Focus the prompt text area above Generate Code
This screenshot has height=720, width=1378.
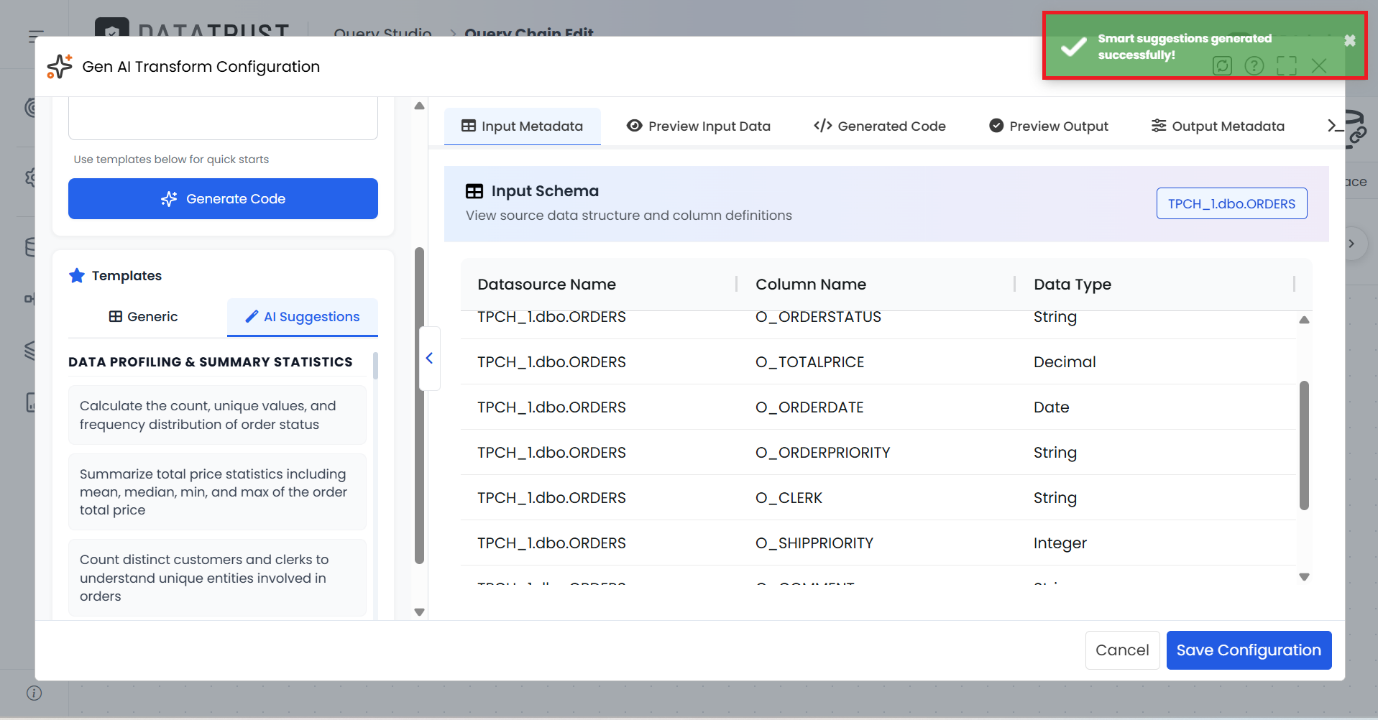pos(223,118)
